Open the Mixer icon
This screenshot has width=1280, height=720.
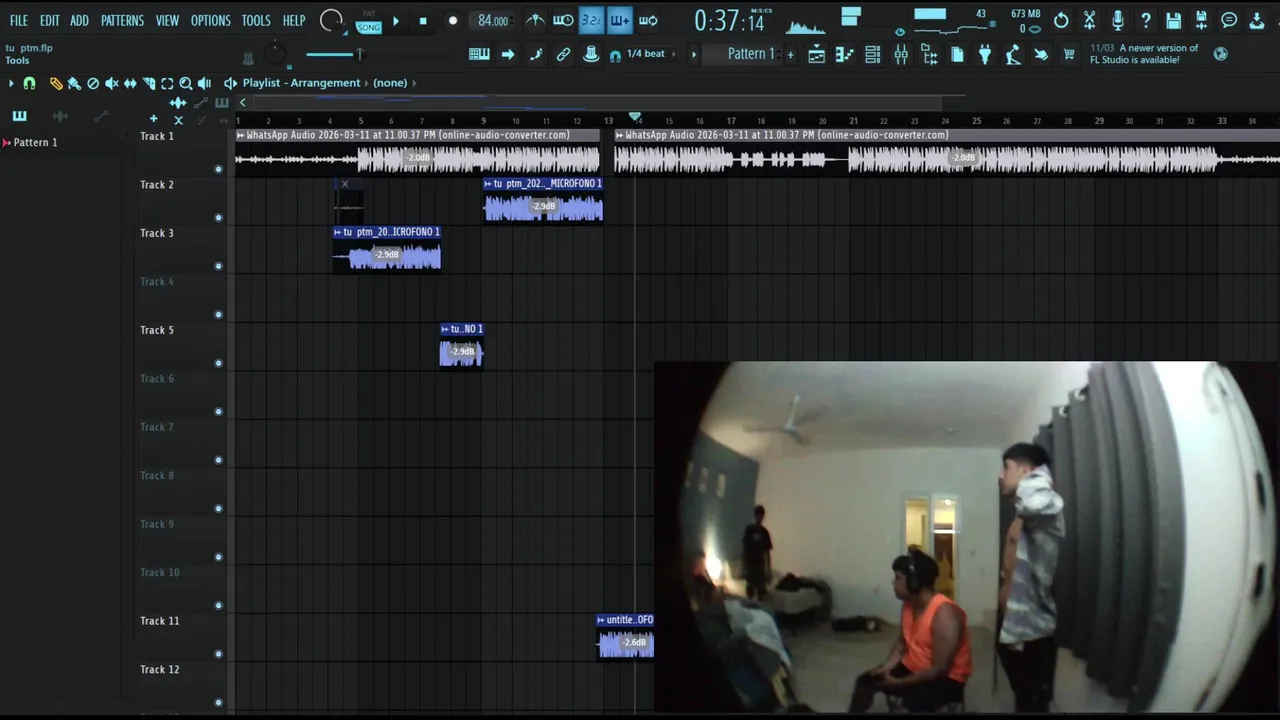901,55
